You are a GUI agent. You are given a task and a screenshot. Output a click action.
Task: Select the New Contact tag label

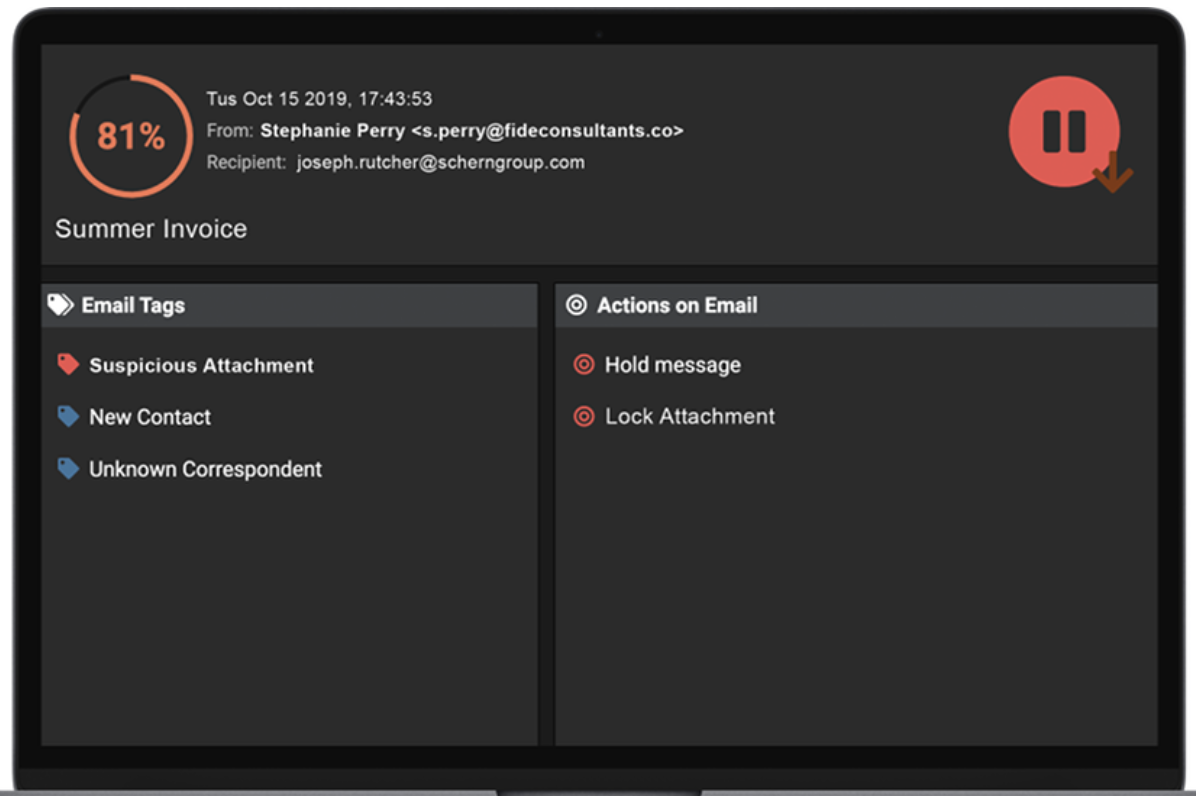point(150,418)
